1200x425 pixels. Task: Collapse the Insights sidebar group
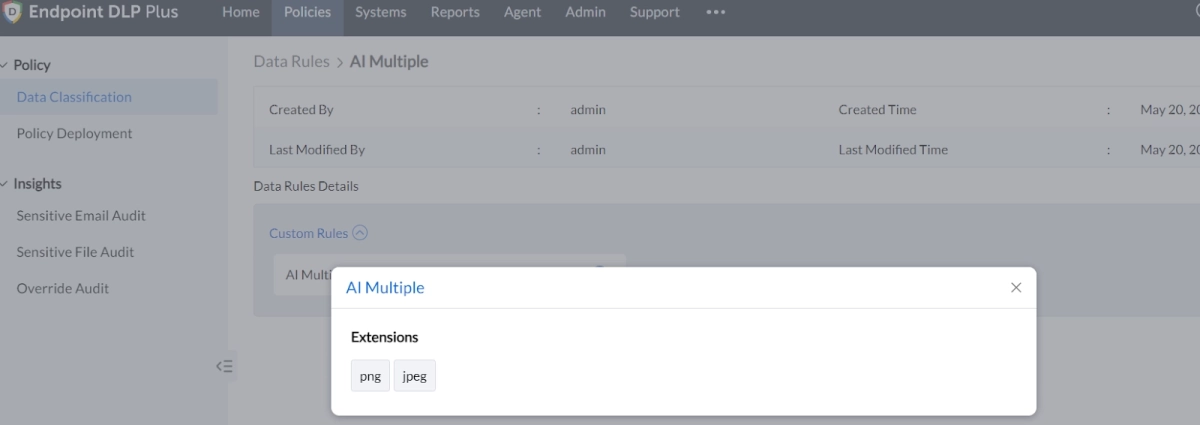click(5, 184)
